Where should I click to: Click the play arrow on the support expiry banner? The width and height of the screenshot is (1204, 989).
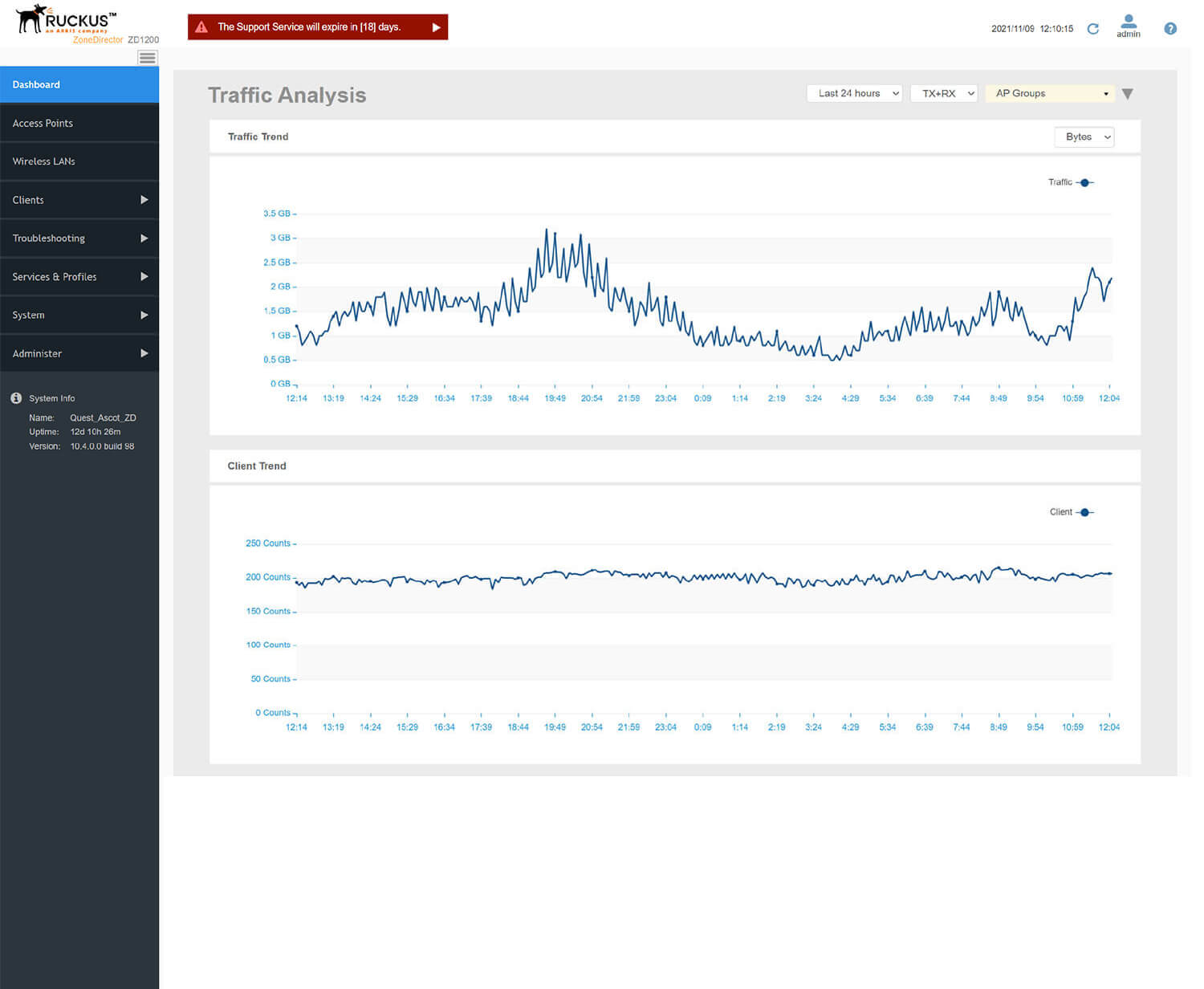pos(436,27)
